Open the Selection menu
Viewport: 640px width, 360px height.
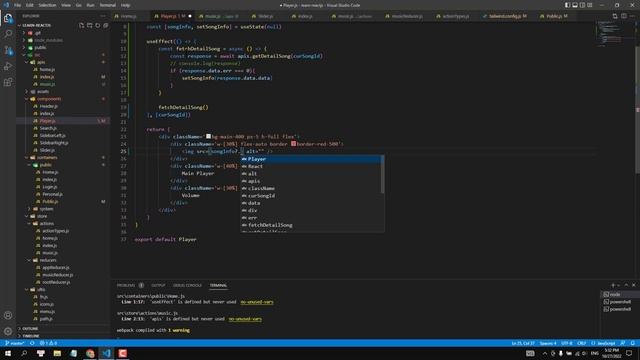click(47, 5)
